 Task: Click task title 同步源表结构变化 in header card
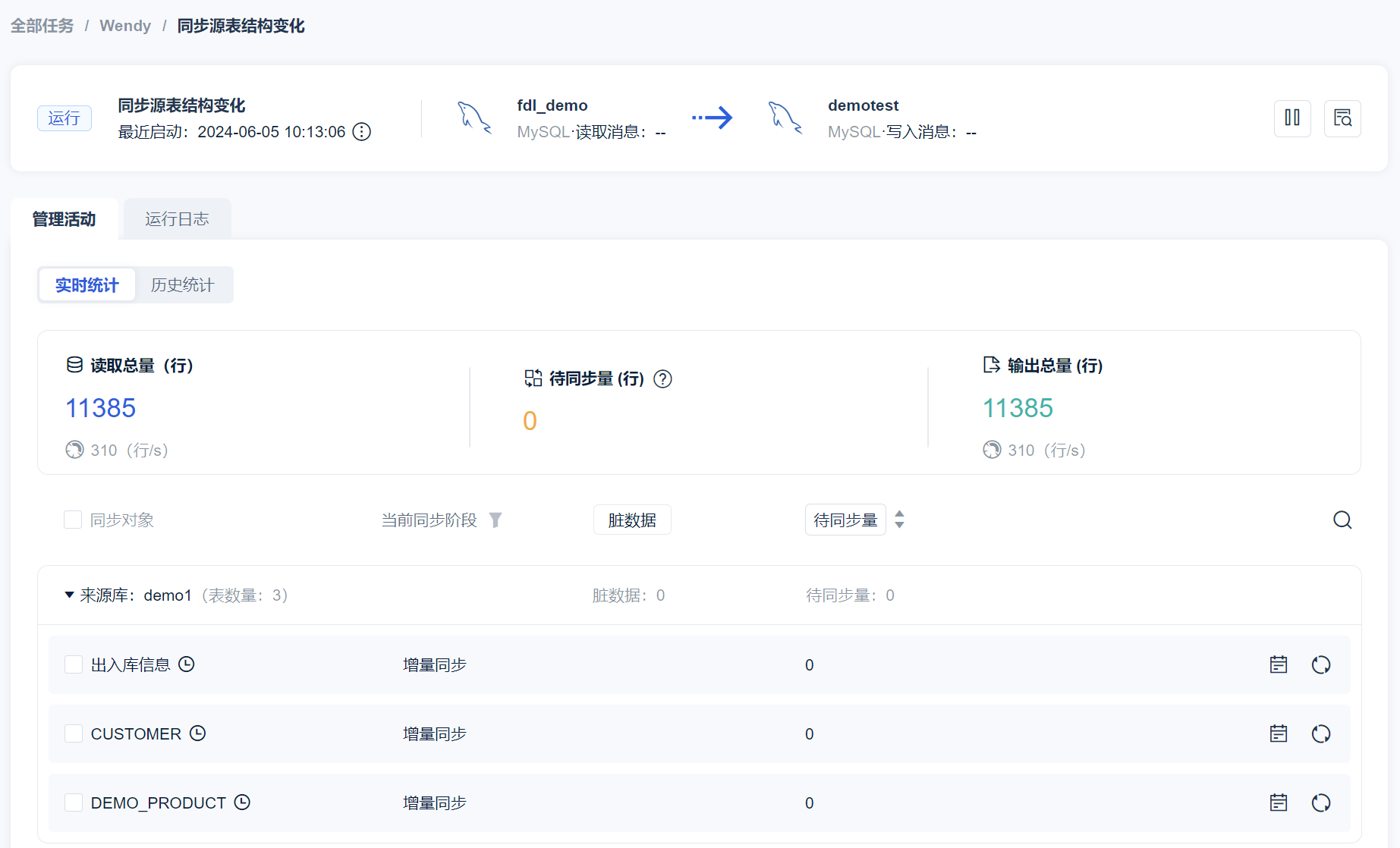(x=182, y=105)
